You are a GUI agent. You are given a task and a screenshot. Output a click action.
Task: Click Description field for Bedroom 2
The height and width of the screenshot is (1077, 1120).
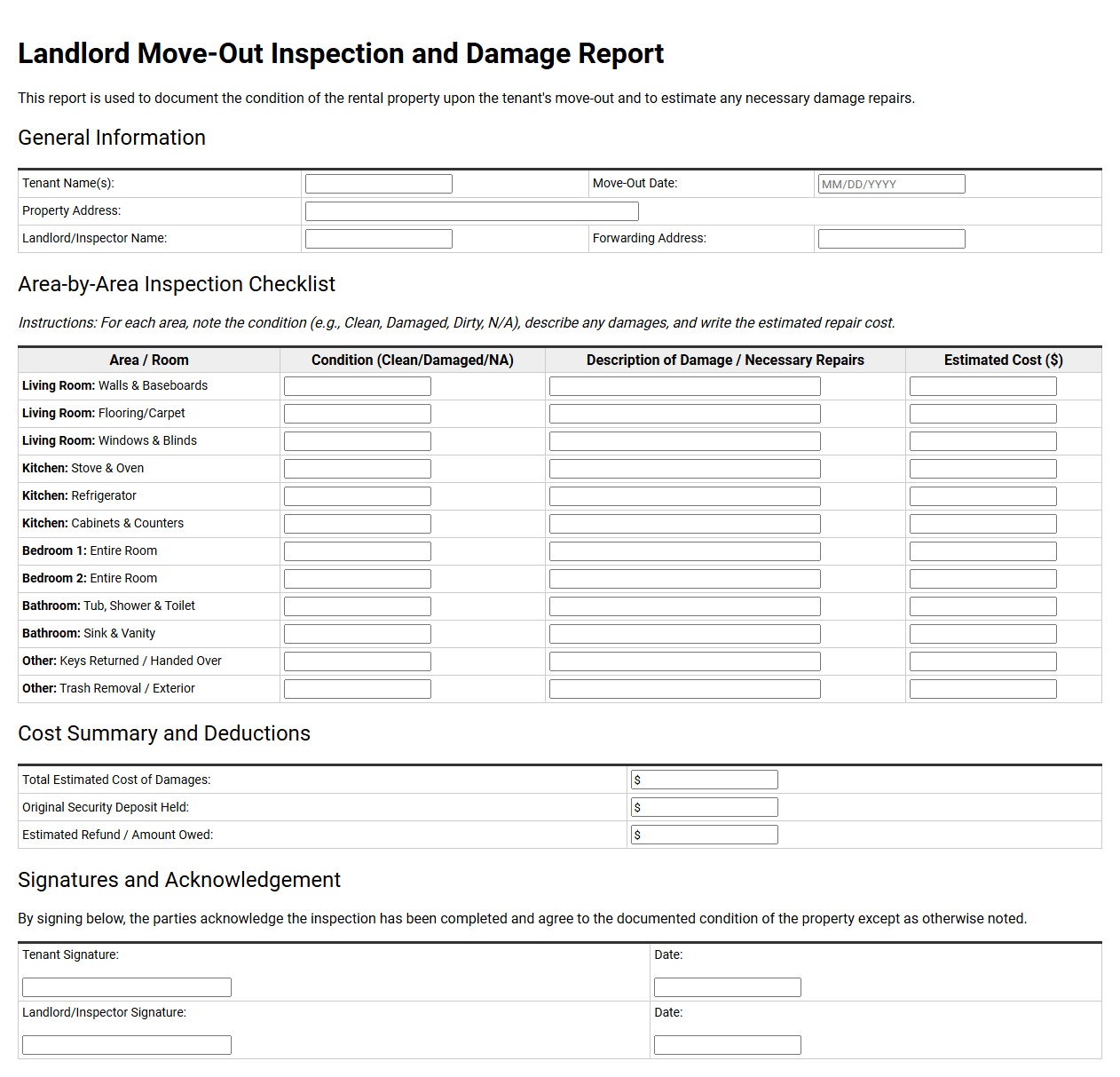coord(685,579)
